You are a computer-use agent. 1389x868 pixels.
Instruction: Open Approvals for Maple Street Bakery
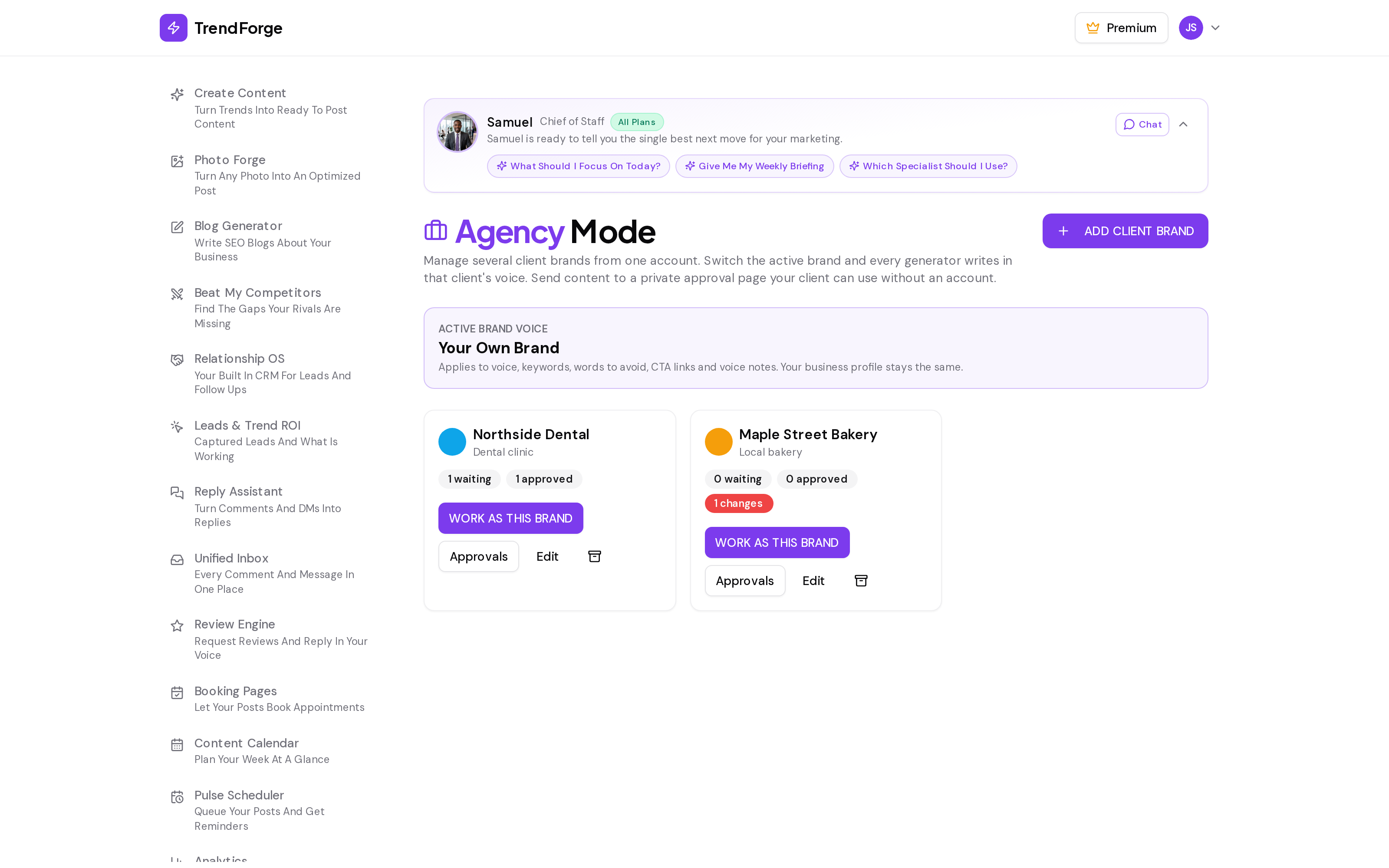click(744, 580)
